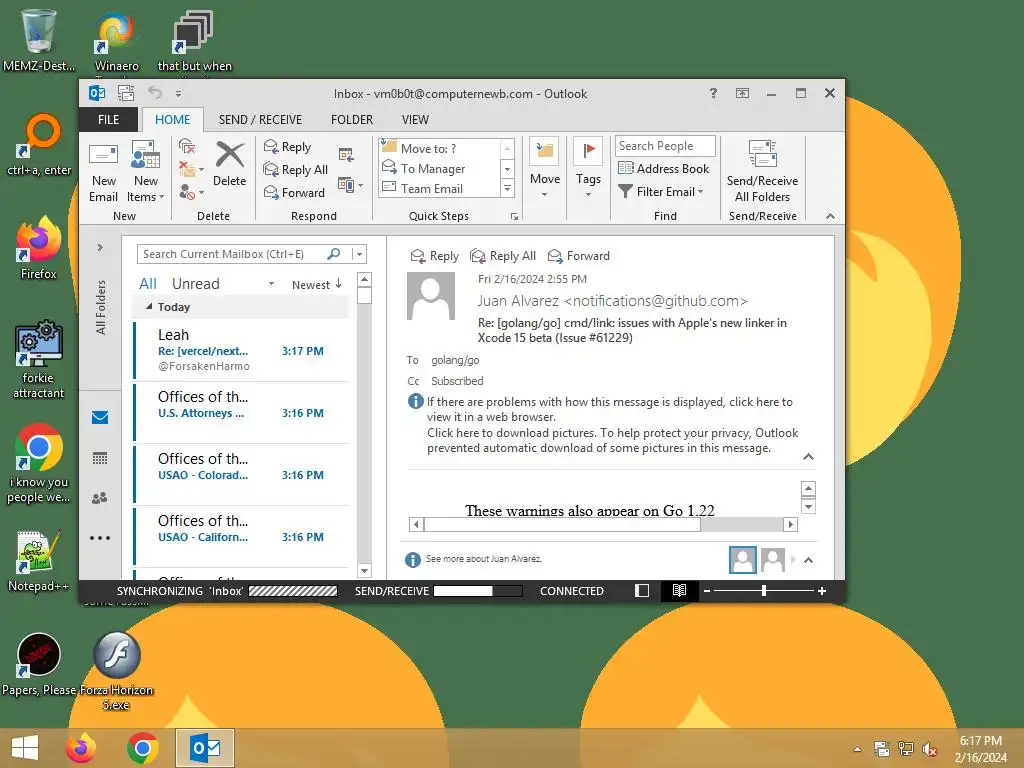This screenshot has height=768, width=1024.
Task: Open the Filter Email dropdown
Action: pos(661,191)
